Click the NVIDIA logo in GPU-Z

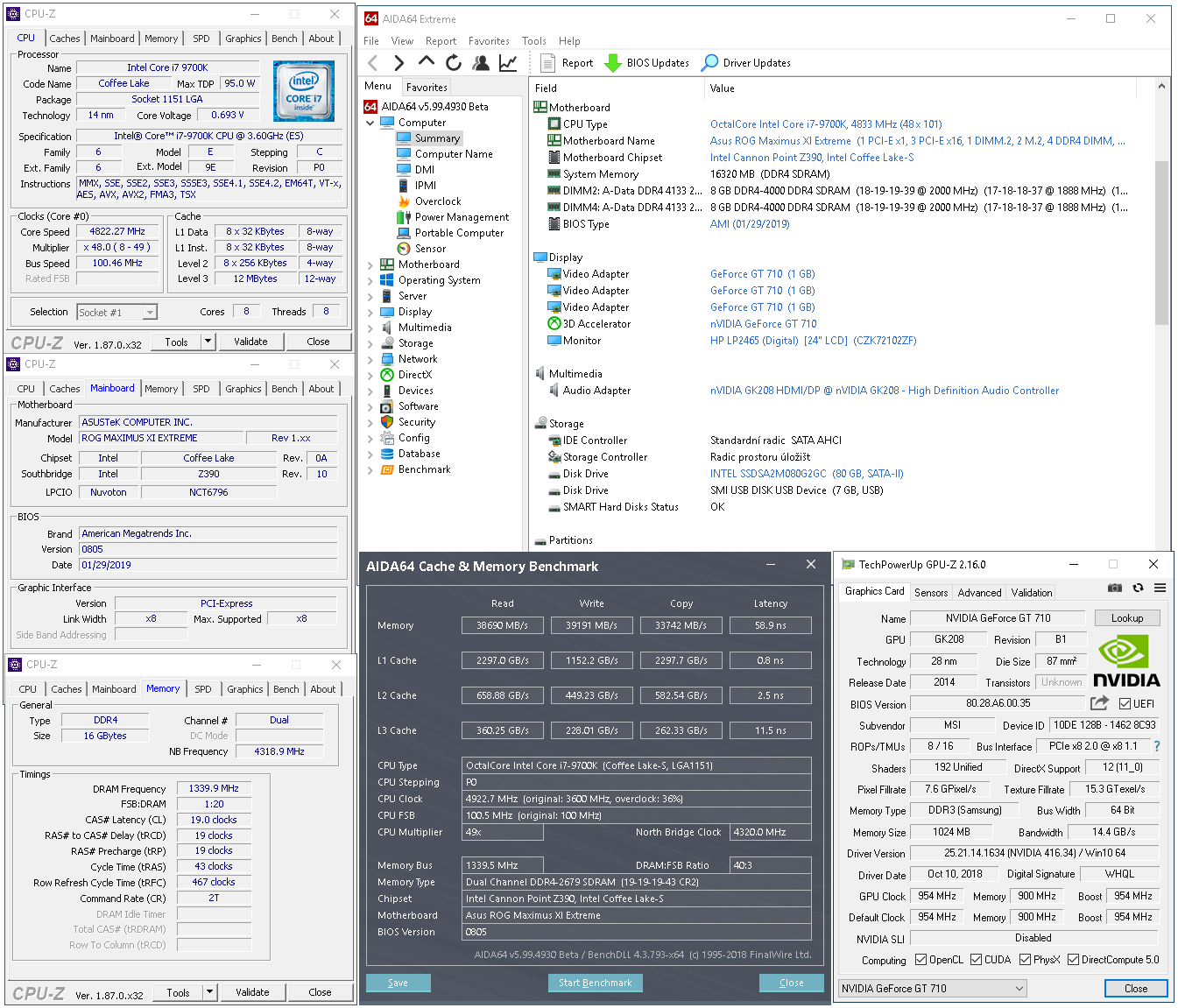pyautogui.click(x=1126, y=661)
